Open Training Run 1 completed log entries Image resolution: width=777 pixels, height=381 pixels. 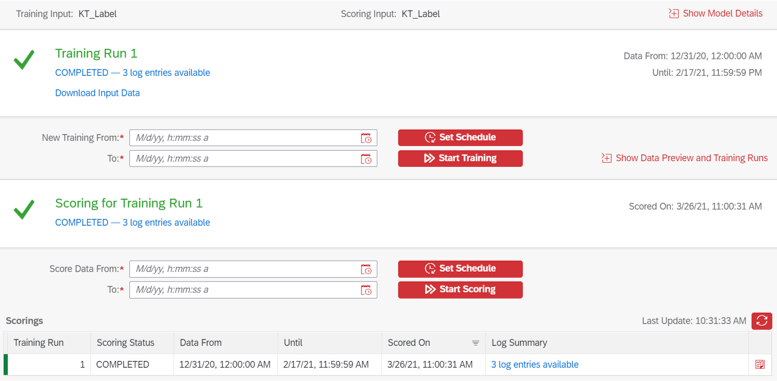132,73
